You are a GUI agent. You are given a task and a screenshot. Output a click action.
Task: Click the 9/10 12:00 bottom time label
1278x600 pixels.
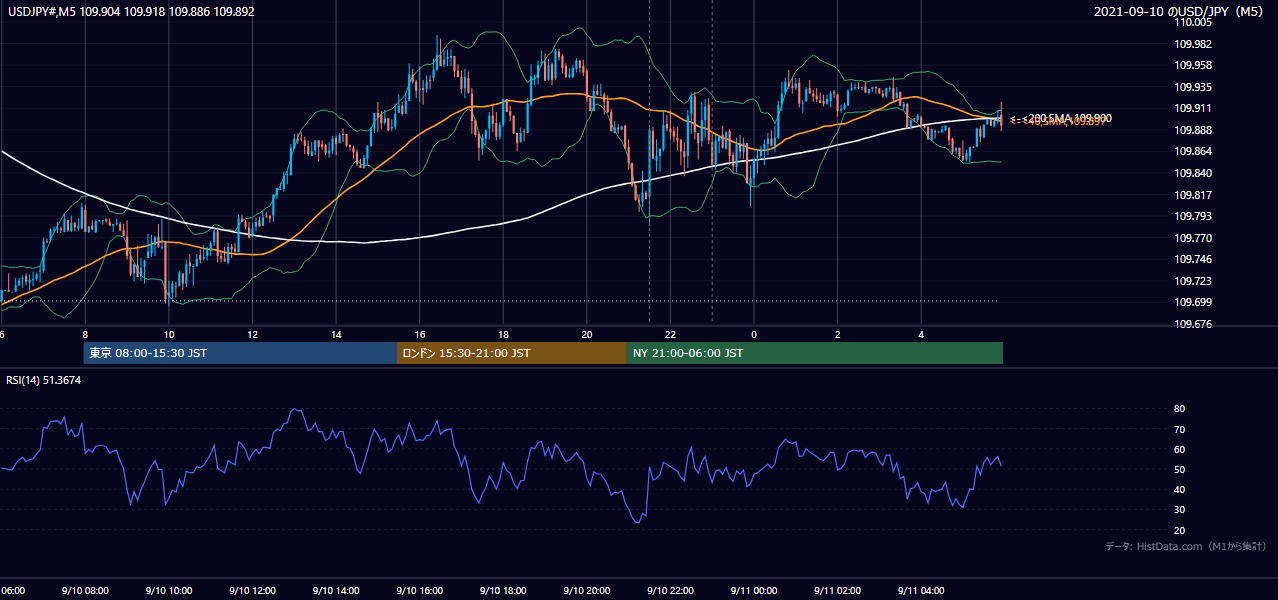pos(252,591)
